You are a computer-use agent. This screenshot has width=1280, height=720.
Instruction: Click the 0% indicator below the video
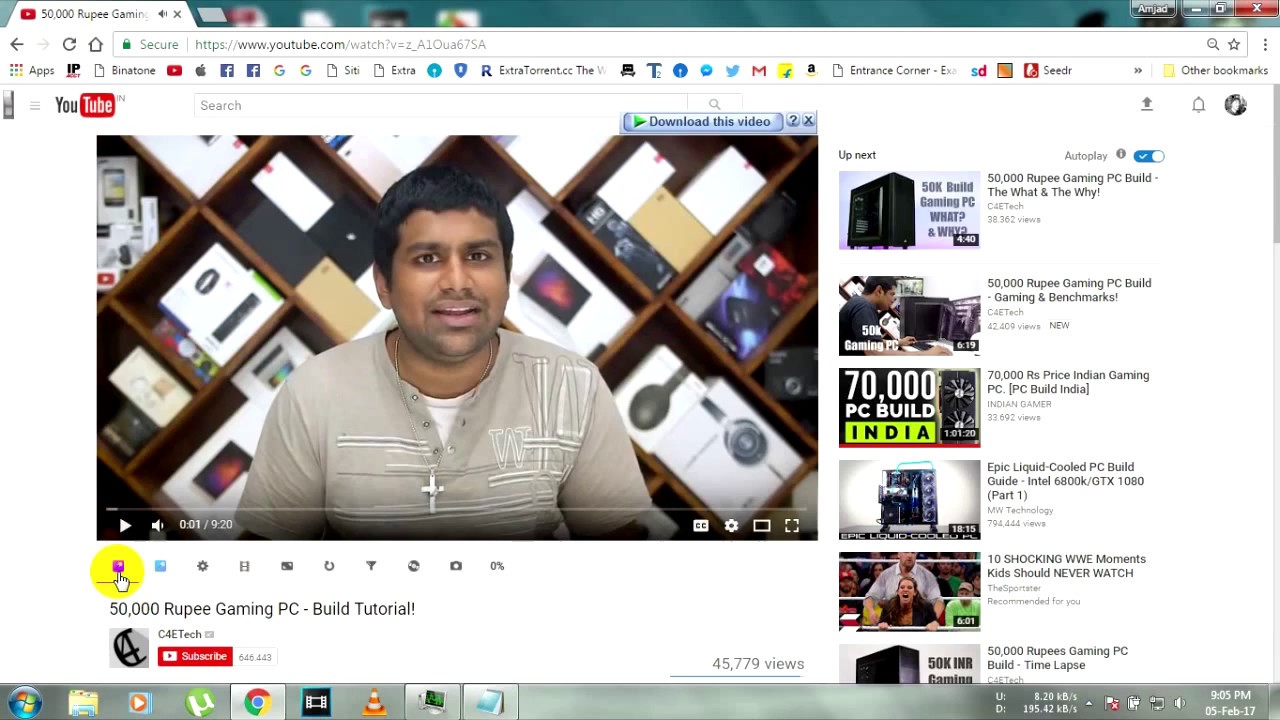click(x=497, y=566)
